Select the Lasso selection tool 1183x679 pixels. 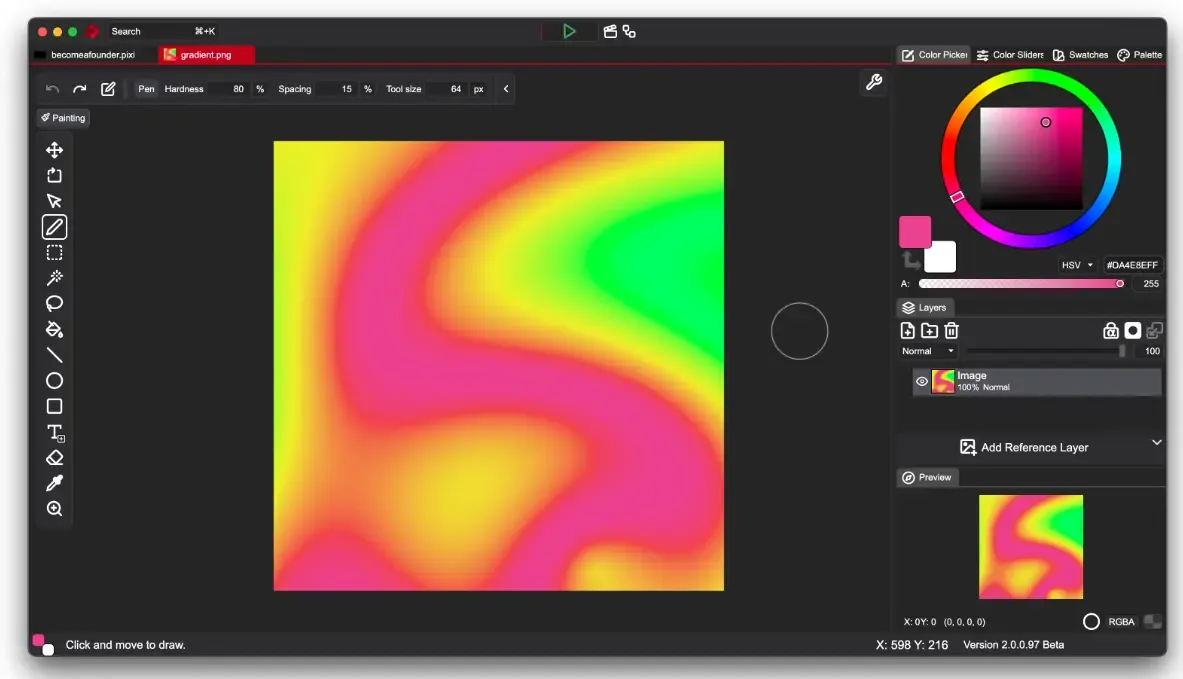coord(54,303)
